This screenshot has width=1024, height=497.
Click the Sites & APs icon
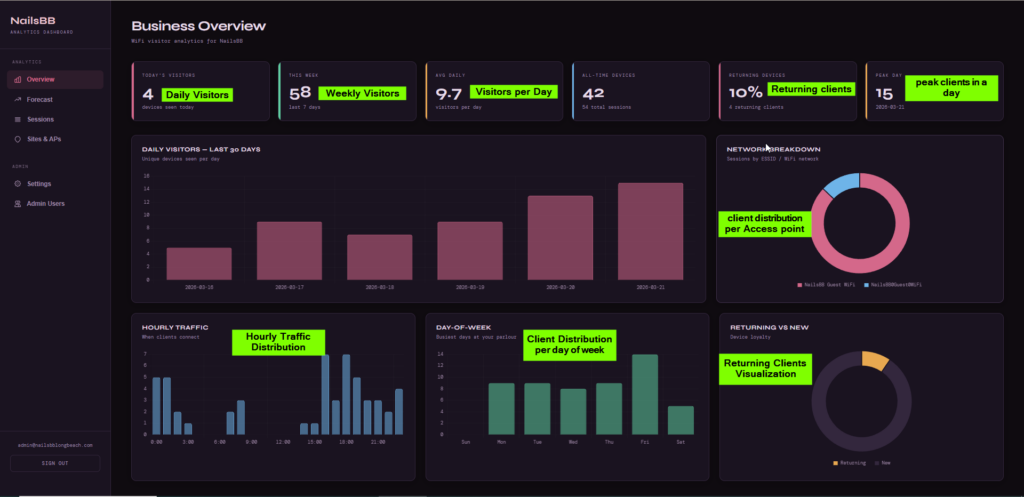pyautogui.click(x=18, y=139)
